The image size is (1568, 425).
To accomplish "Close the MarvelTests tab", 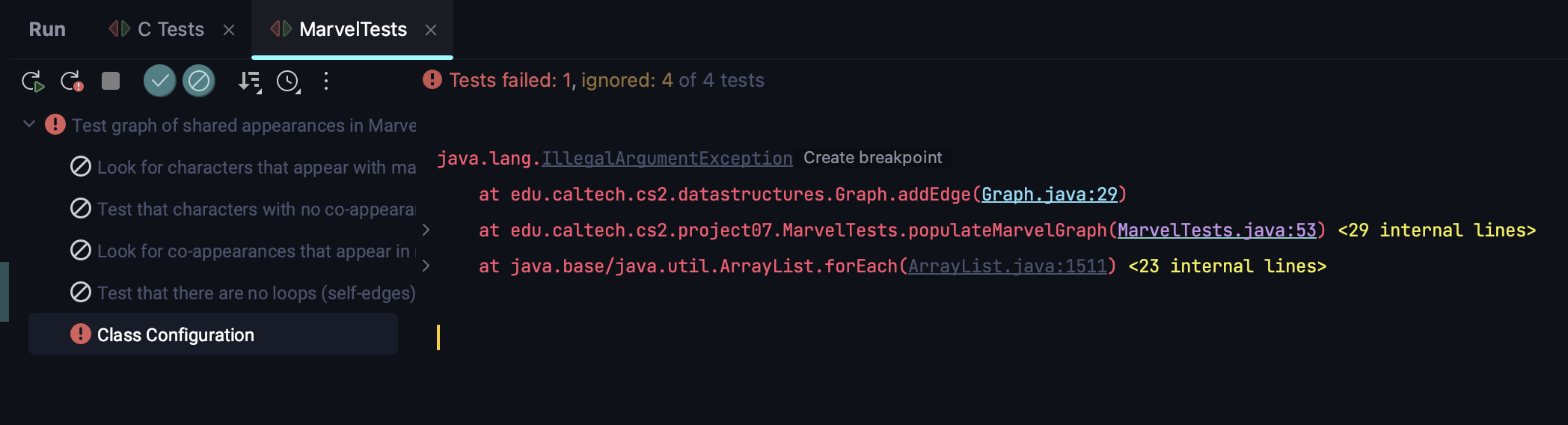I will click(431, 30).
